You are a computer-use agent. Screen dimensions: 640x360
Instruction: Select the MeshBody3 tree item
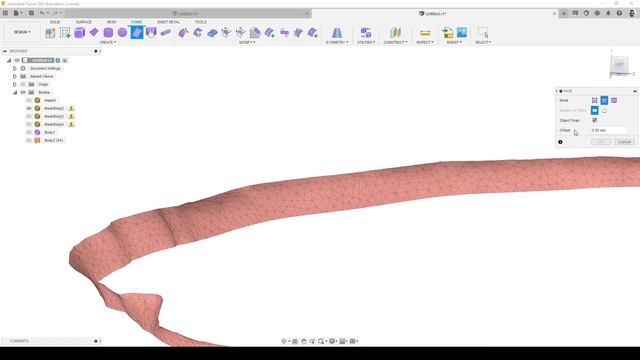pyautogui.click(x=54, y=116)
